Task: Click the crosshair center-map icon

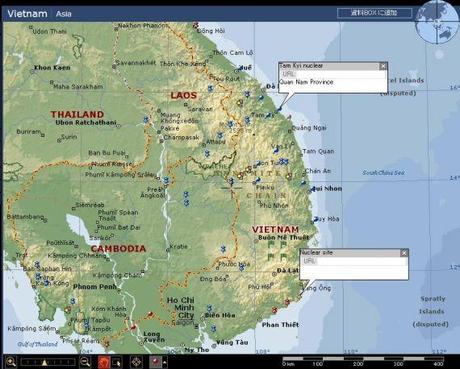Action: (136, 361)
